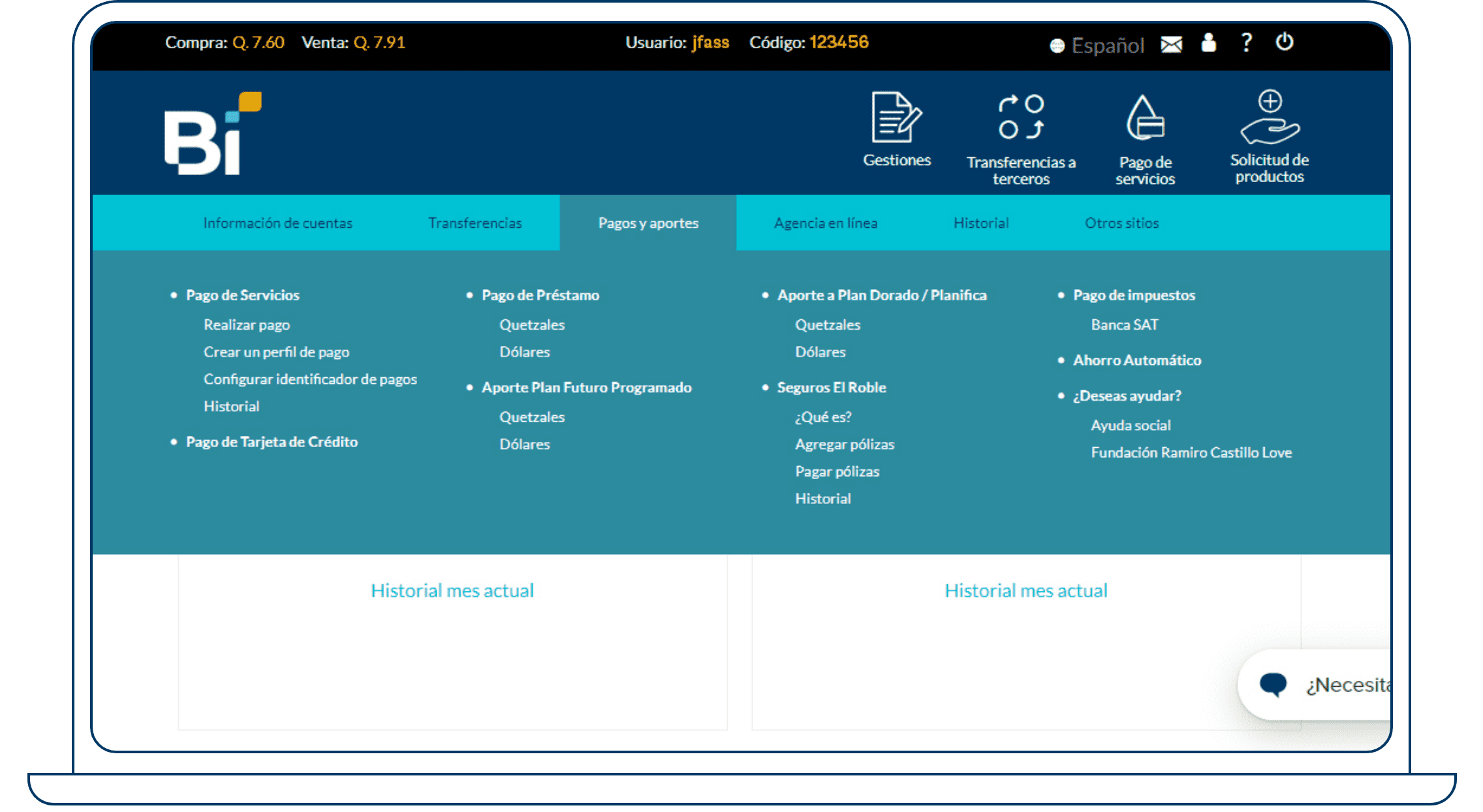Screen dimensions: 1483x812
Task: Open the chat bubble icon
Action: coord(1273,685)
